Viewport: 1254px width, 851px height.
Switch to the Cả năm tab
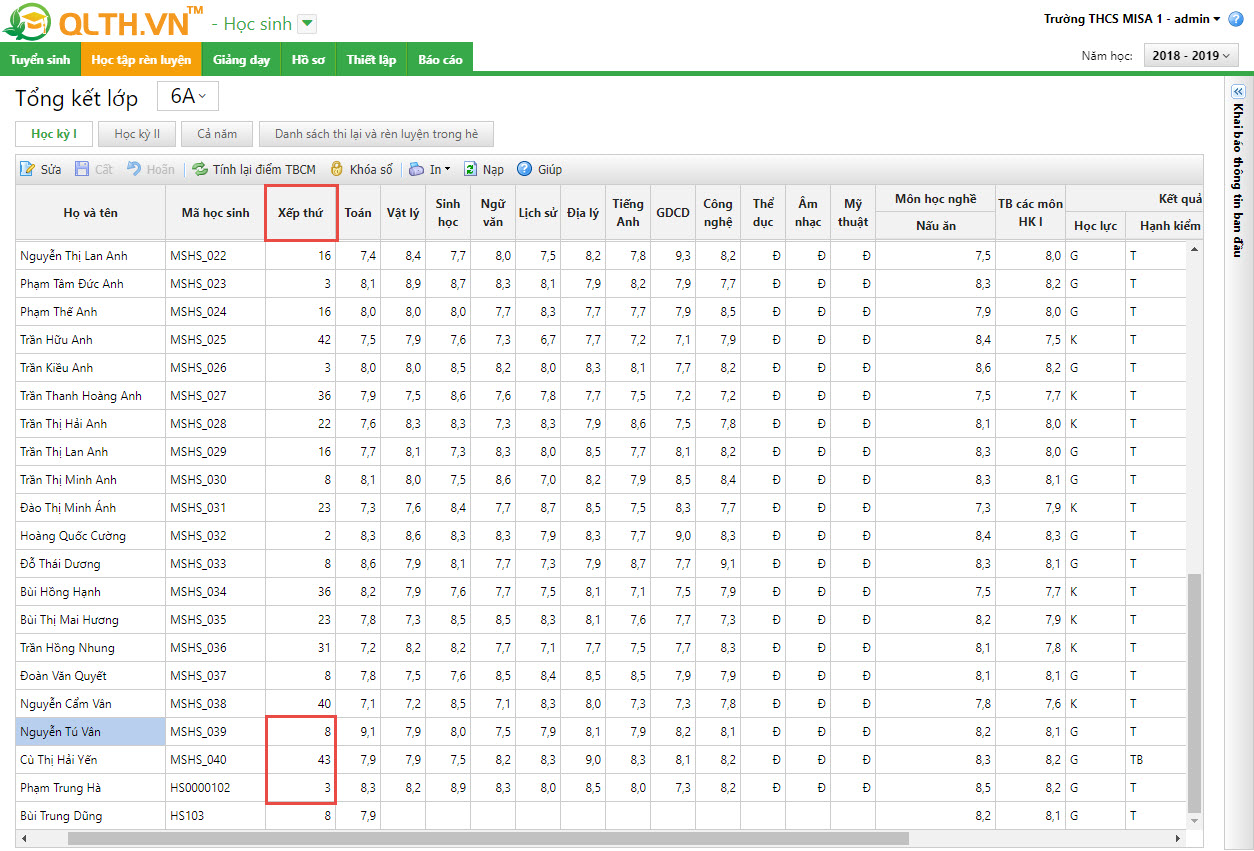click(x=217, y=134)
